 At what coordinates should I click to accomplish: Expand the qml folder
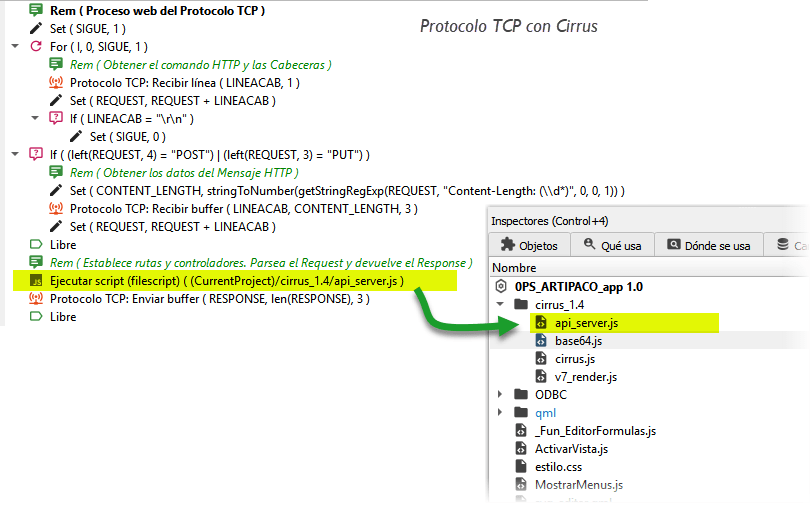[x=500, y=412]
